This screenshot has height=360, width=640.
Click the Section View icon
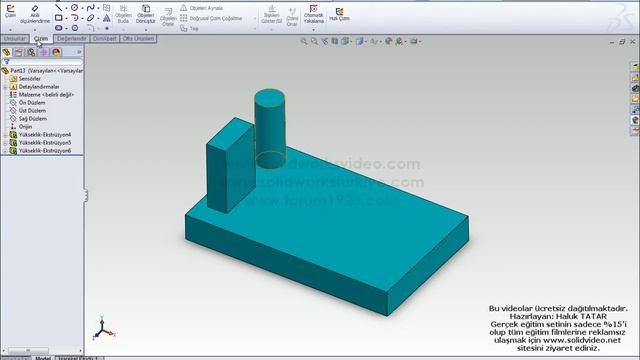(335, 41)
